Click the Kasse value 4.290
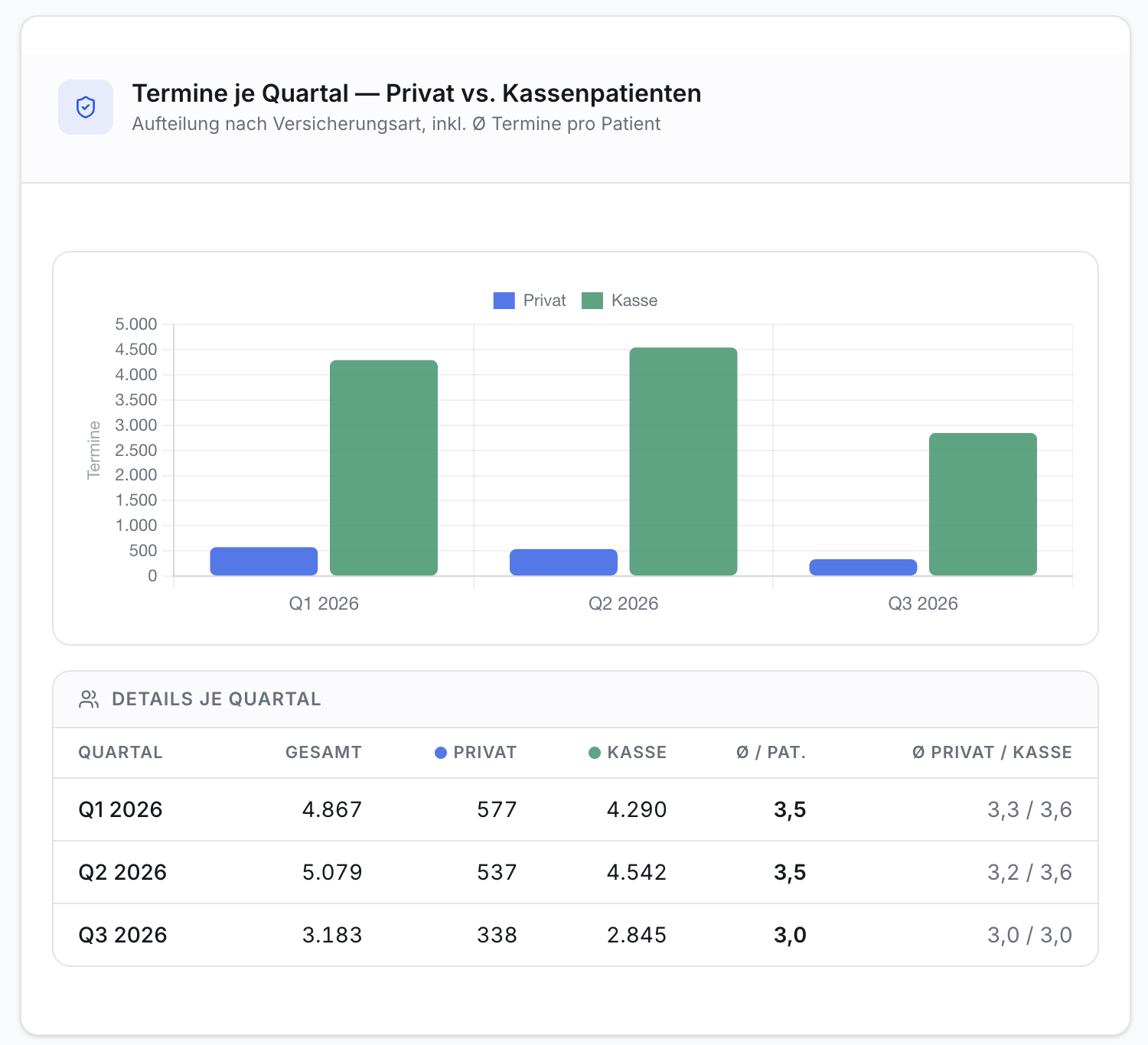Image resolution: width=1148 pixels, height=1045 pixels. coord(637,809)
